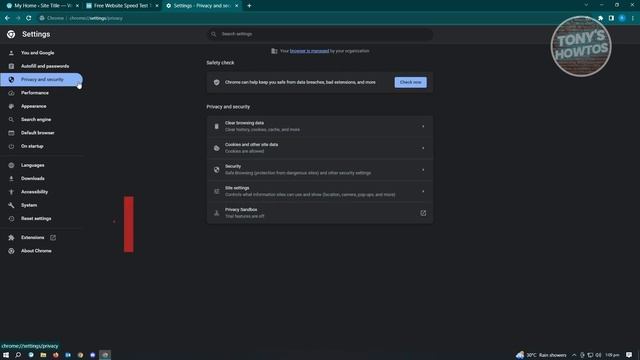Open Autofill and passwords settings
The width and height of the screenshot is (640, 360).
click(x=45, y=66)
